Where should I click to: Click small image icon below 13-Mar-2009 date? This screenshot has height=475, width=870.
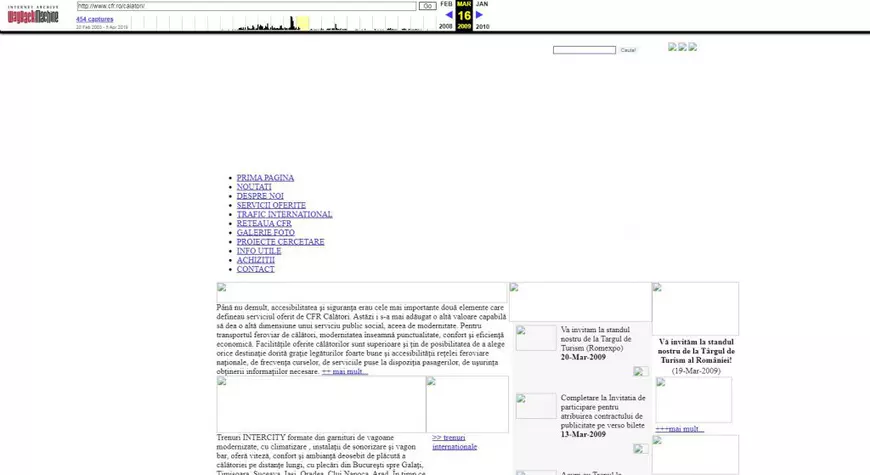pyautogui.click(x=640, y=449)
